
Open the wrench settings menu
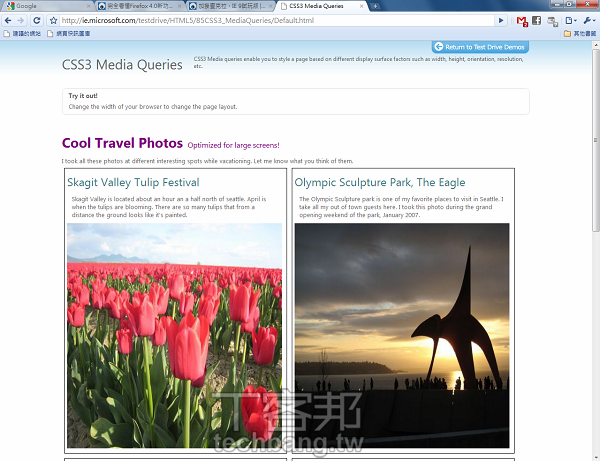586,20
